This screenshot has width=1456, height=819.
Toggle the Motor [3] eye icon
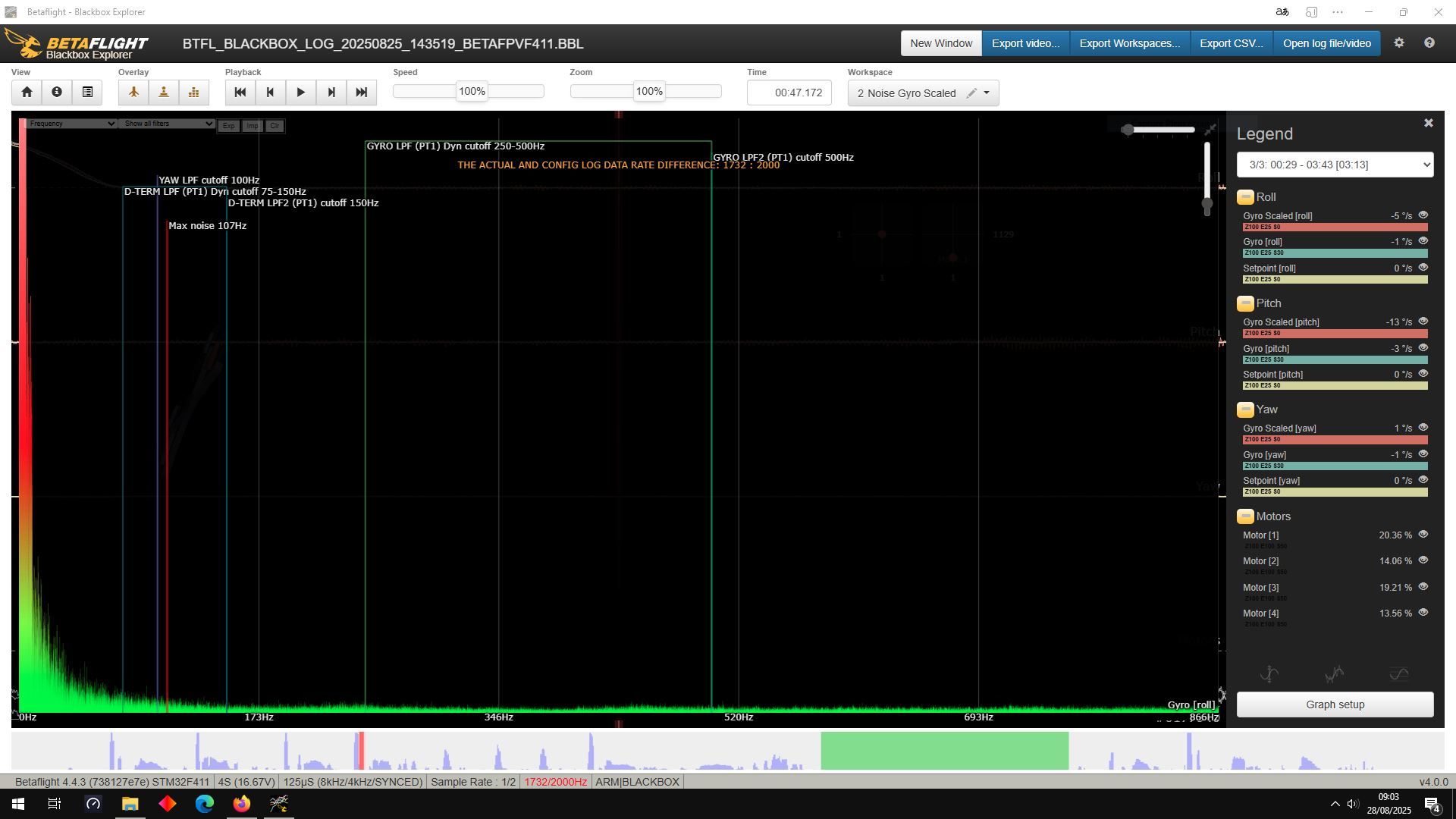point(1423,587)
